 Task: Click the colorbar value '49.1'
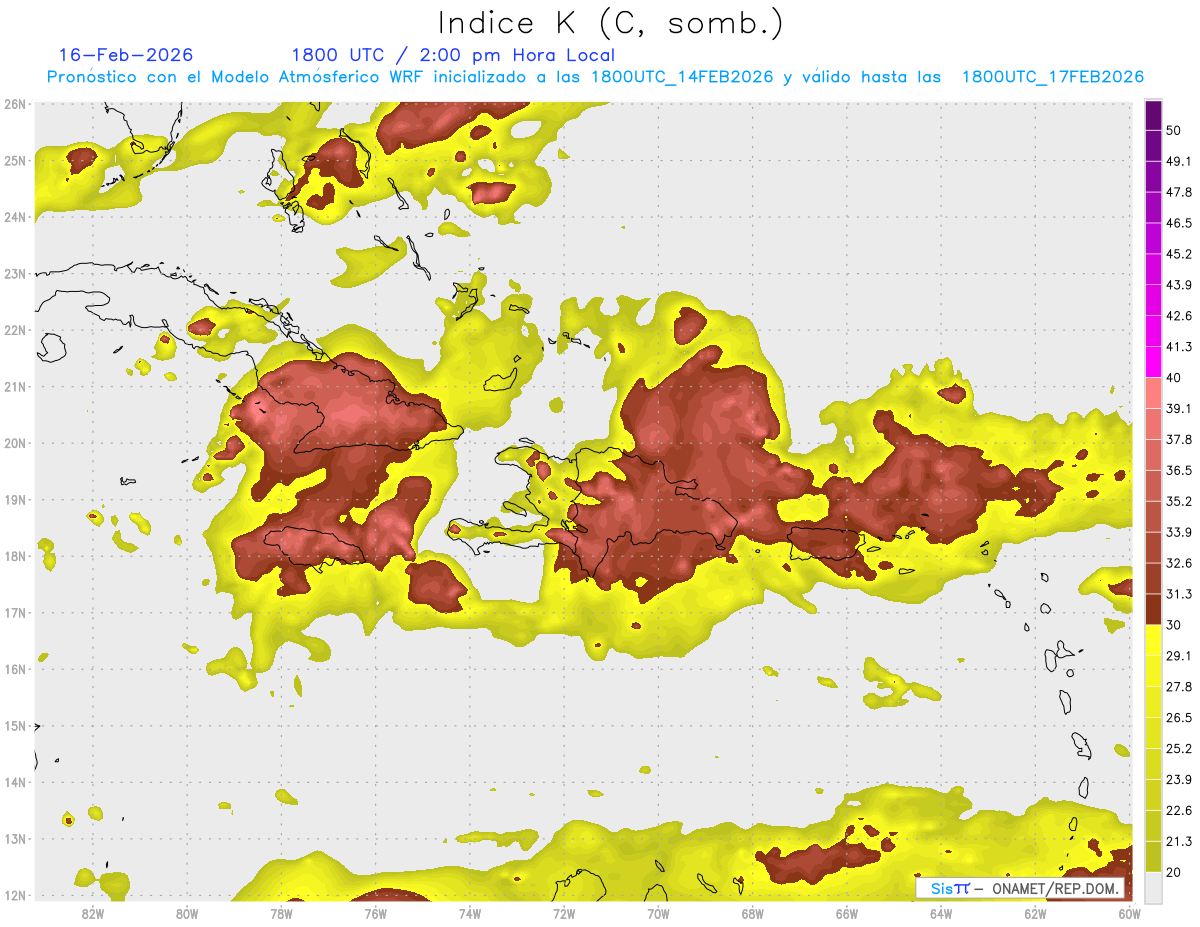[1179, 161]
